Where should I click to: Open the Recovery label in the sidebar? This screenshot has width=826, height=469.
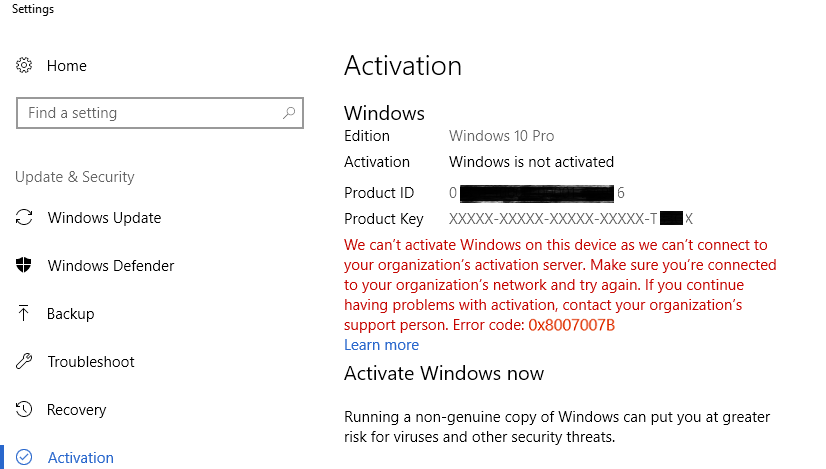point(76,410)
